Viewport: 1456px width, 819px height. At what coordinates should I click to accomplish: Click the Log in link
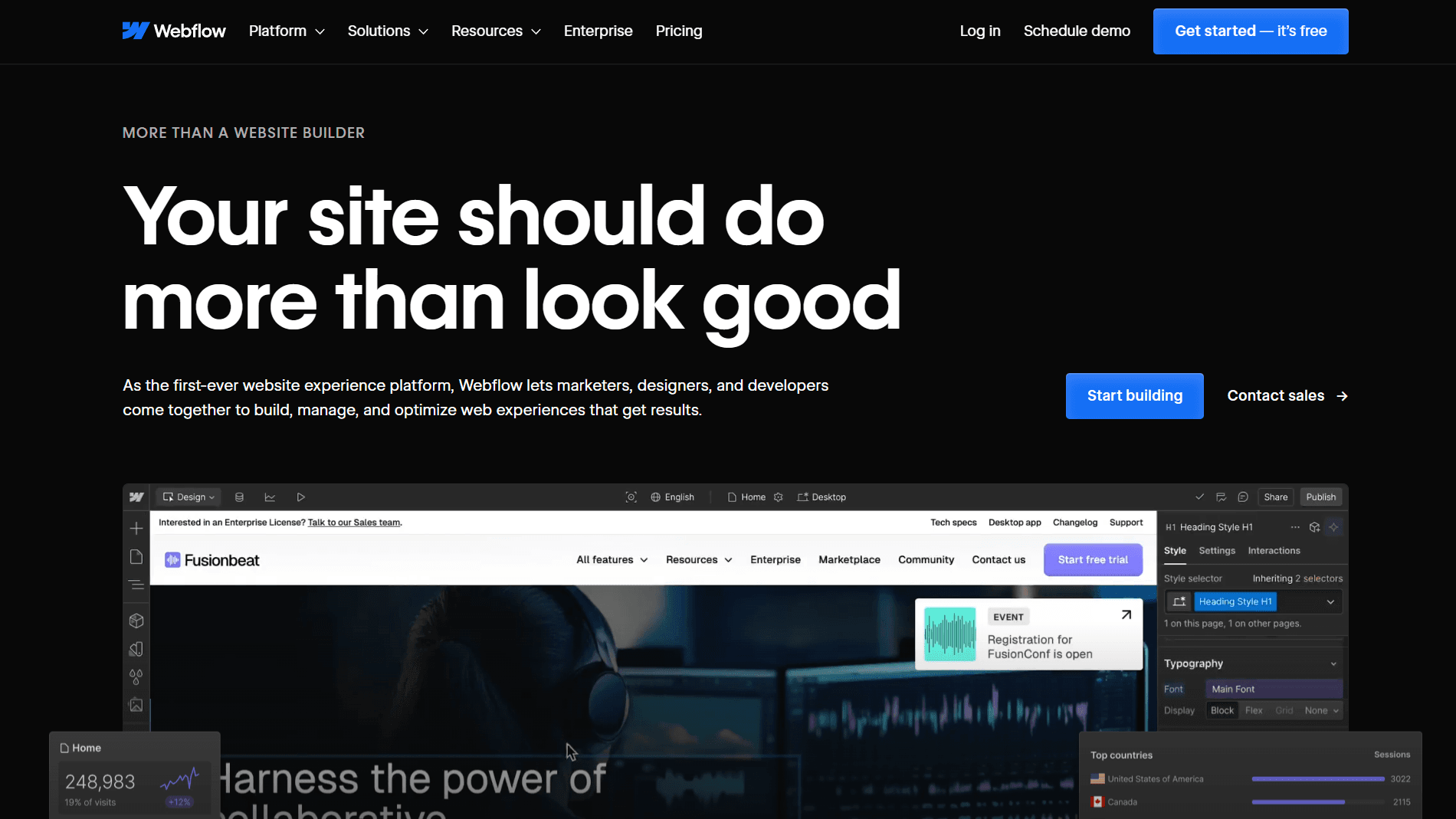(980, 31)
